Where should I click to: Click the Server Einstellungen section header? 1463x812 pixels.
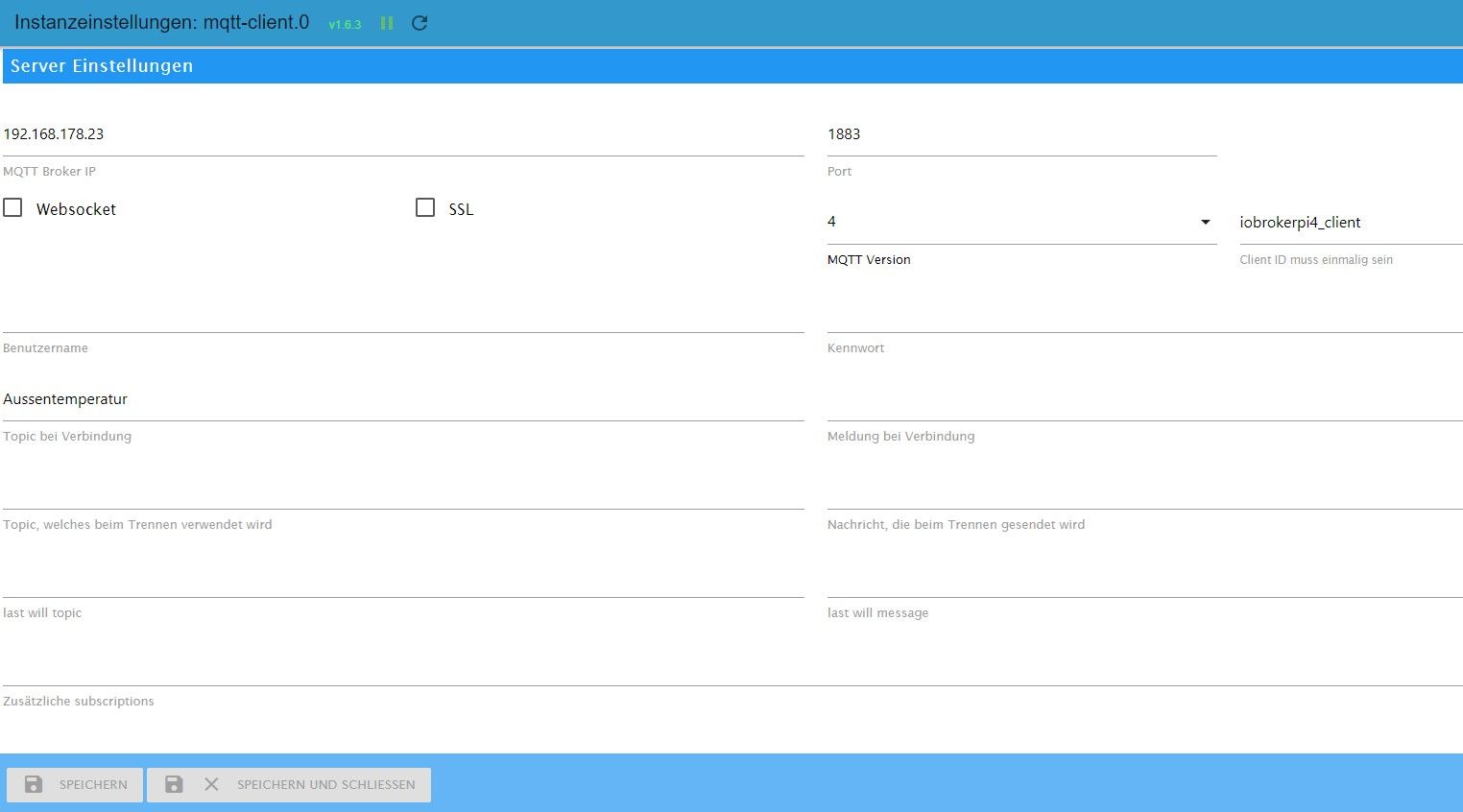(x=101, y=66)
